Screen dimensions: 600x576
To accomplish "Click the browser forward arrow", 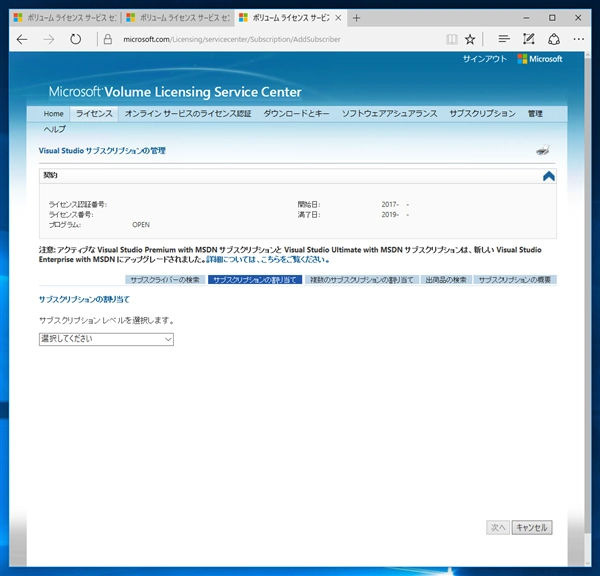I will (x=49, y=39).
